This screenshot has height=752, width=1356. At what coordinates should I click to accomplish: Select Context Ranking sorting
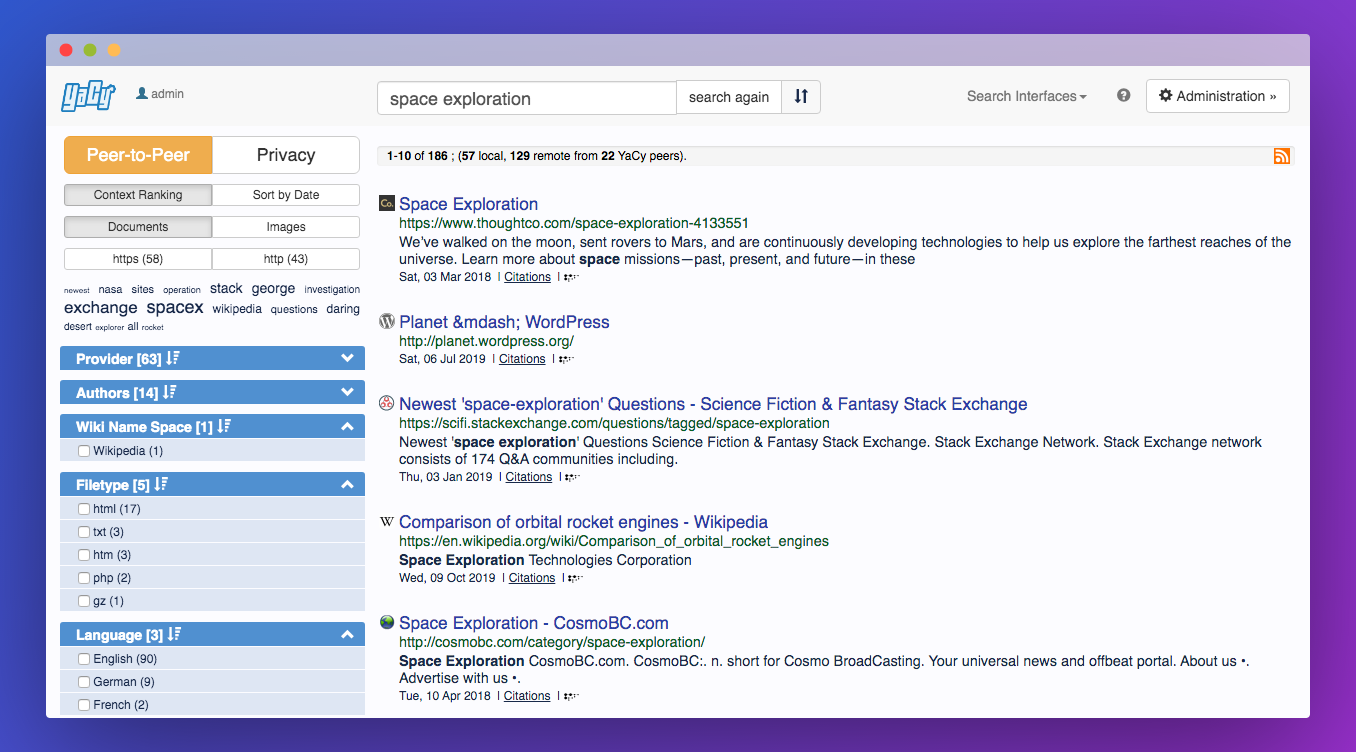click(138, 195)
